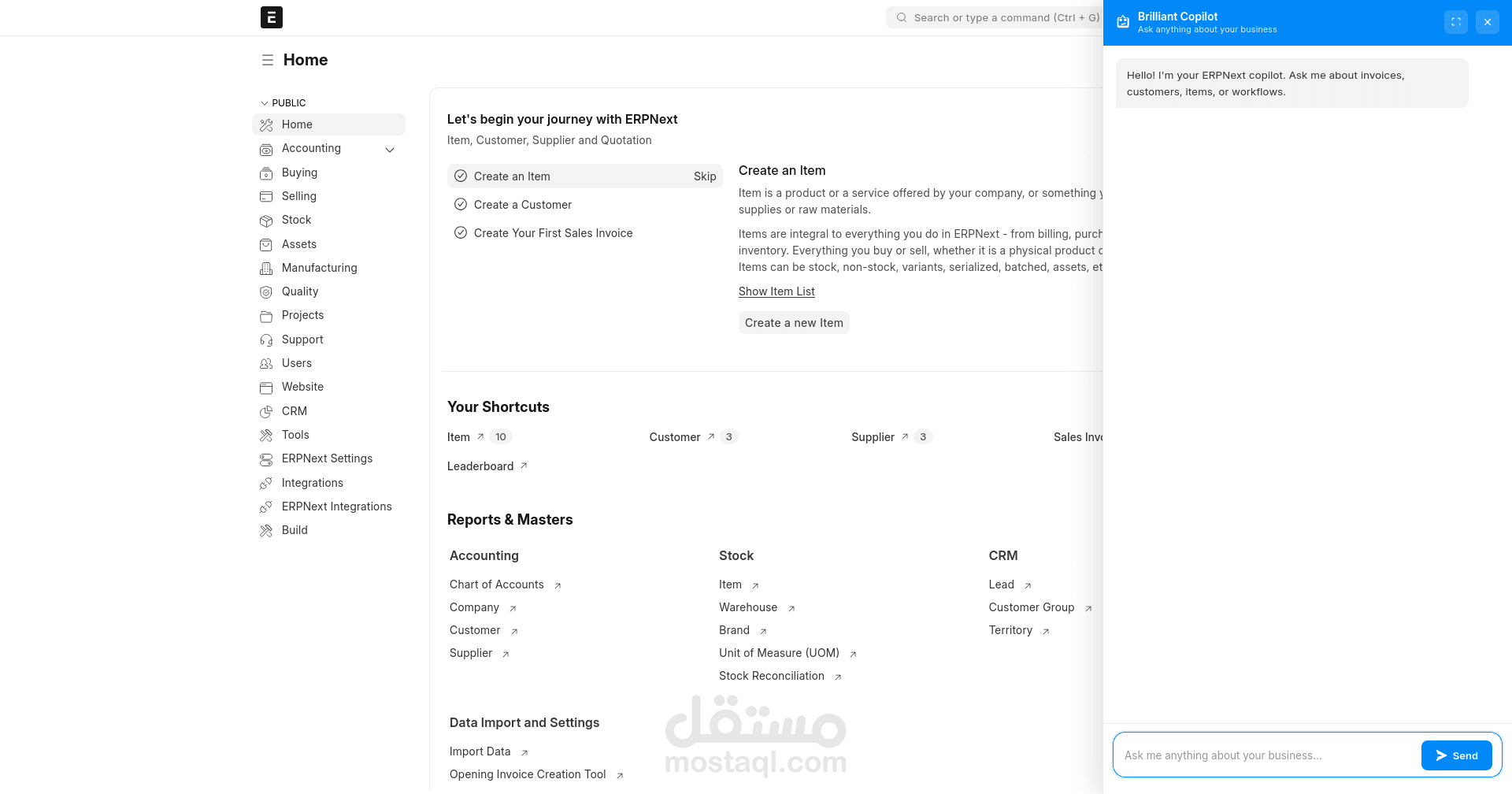Click the Brilliant Copilot robot icon
The width and height of the screenshot is (1512, 794).
[1123, 22]
